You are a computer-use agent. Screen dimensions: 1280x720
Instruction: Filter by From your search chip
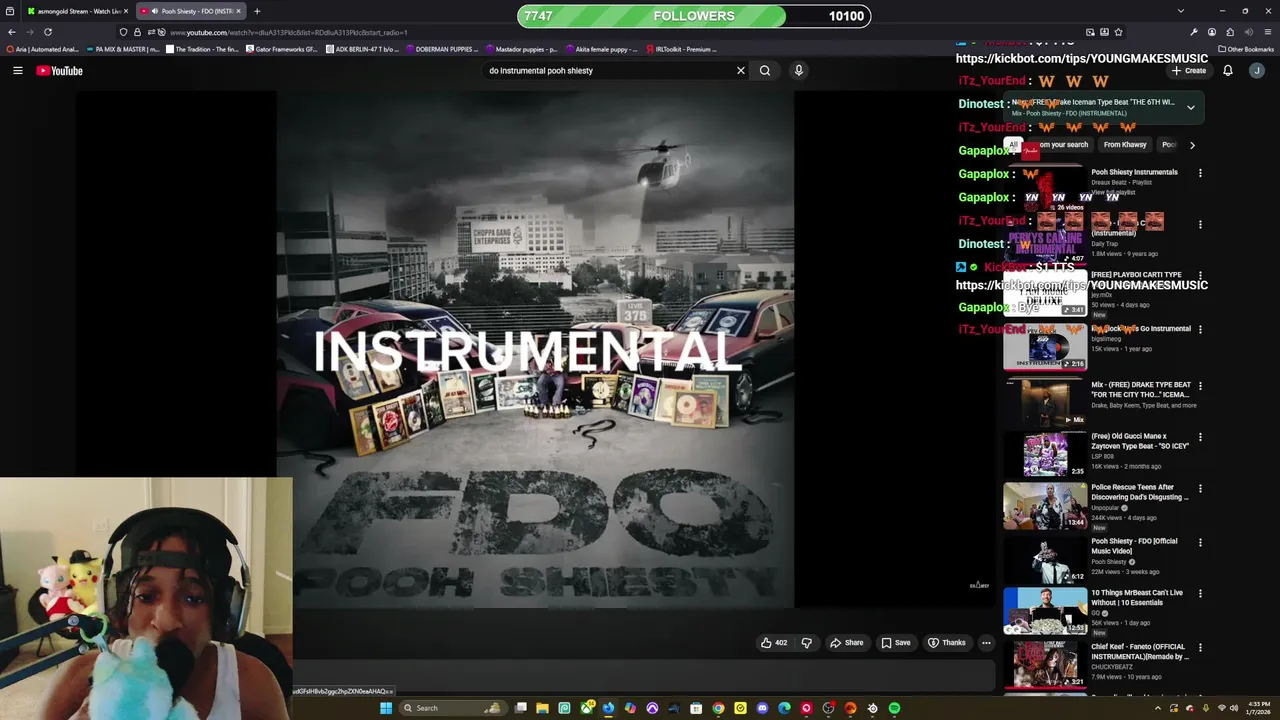[1061, 145]
